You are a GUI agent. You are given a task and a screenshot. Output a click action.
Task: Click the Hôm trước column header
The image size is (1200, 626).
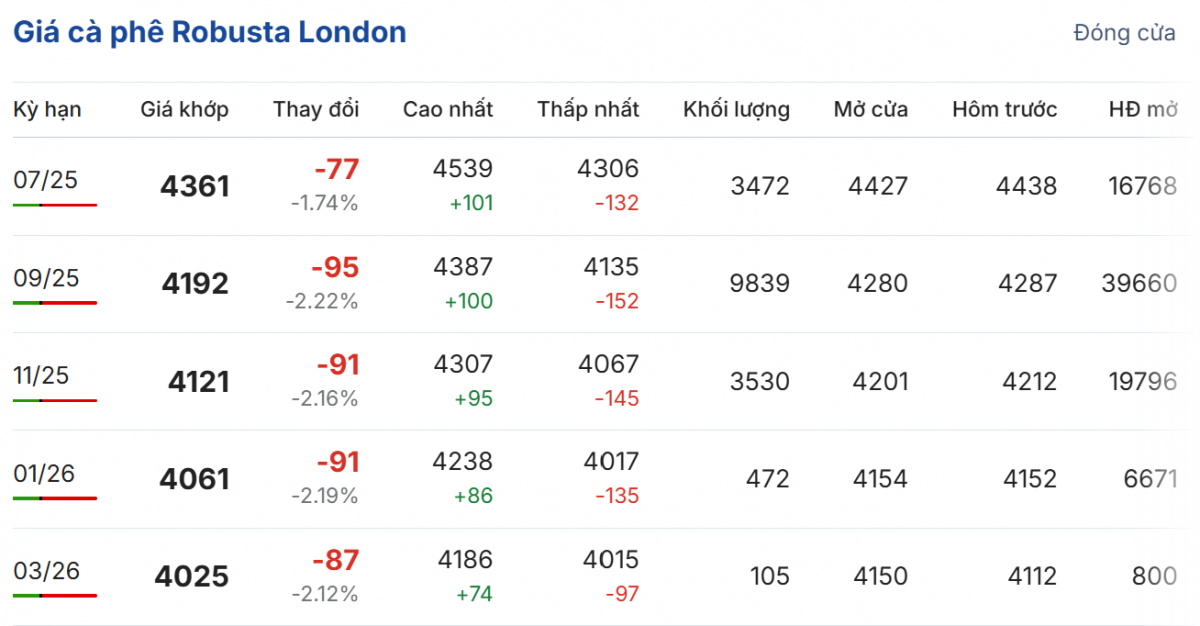(x=1004, y=110)
